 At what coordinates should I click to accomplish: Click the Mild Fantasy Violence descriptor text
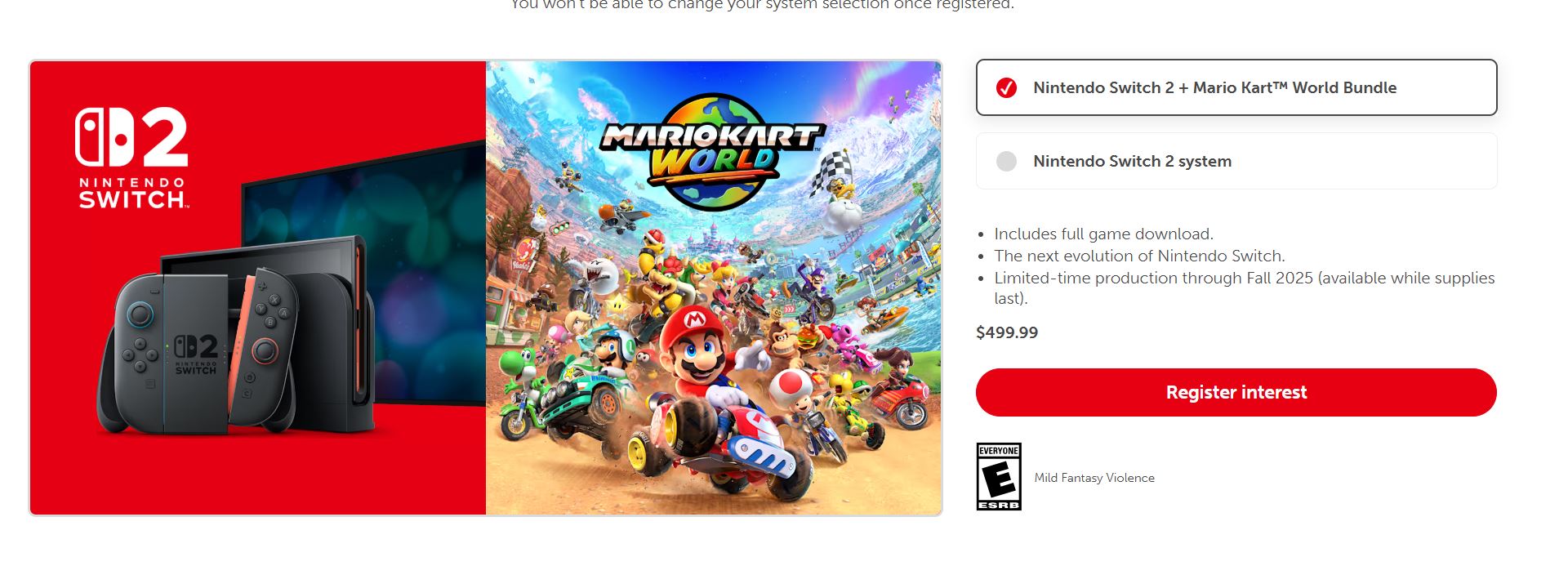pos(1094,478)
